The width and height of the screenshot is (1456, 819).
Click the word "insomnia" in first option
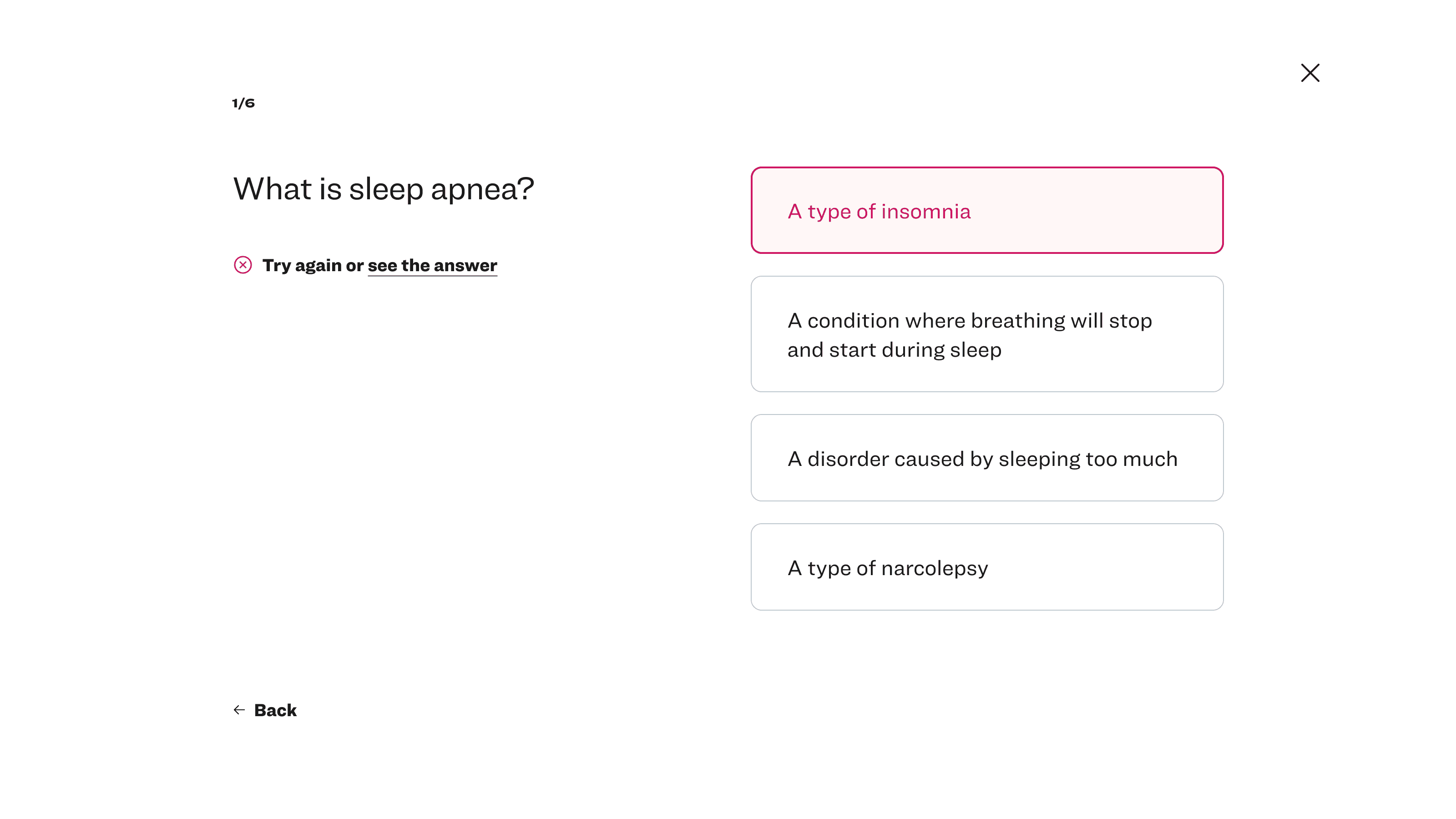[926, 212]
